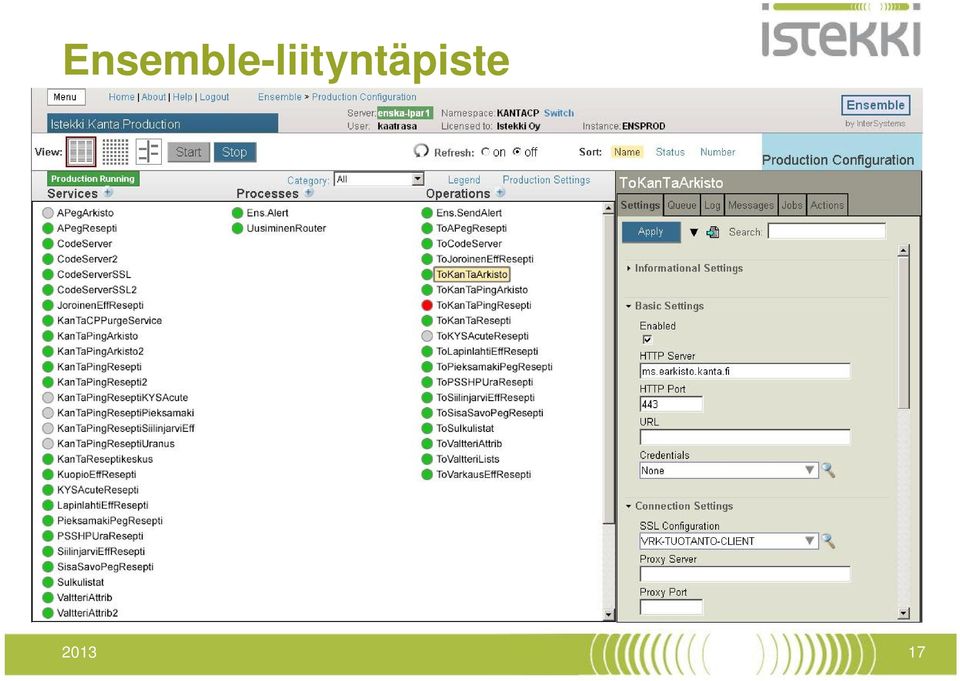
Task: Click green status dot of ToSulkulistat
Action: [427, 428]
